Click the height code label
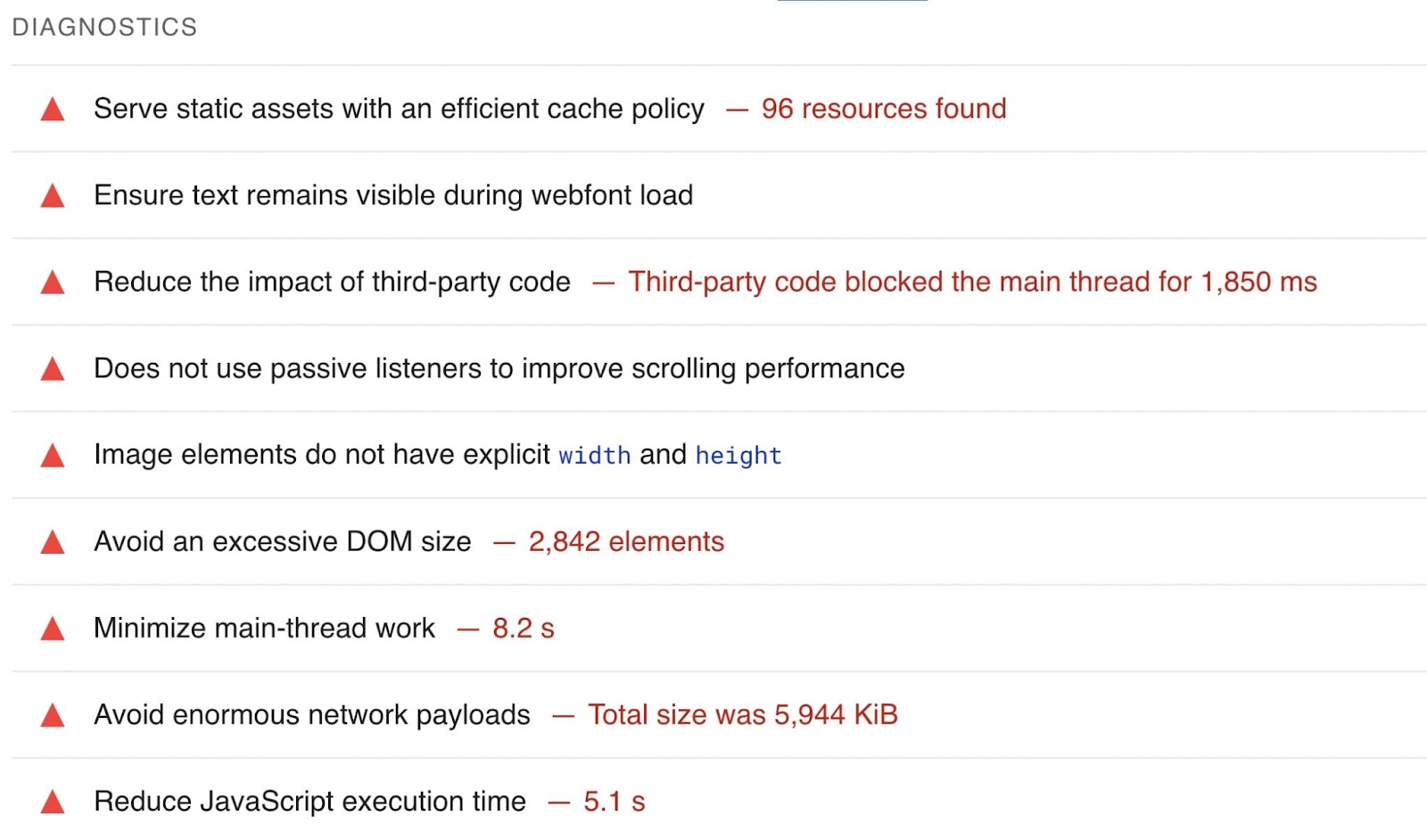The width and height of the screenshot is (1427, 840). click(738, 456)
